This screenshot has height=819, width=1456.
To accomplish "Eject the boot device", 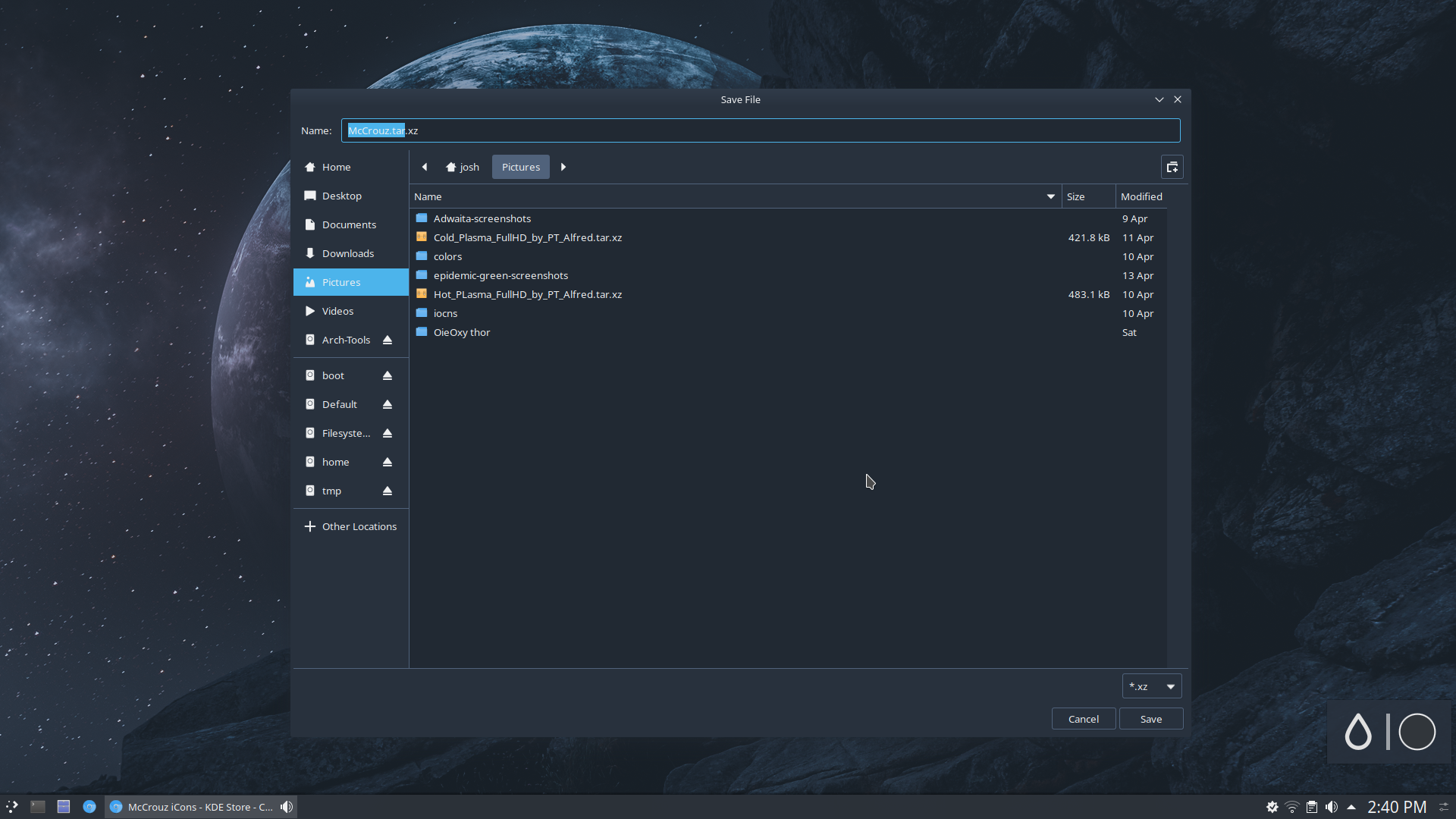I will [x=387, y=375].
